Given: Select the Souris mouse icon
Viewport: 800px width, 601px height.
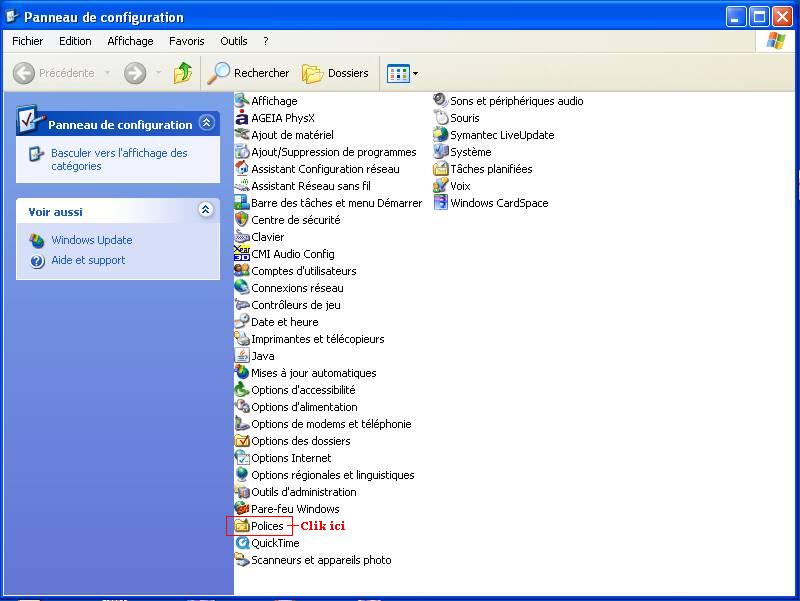Looking at the screenshot, I should (441, 118).
